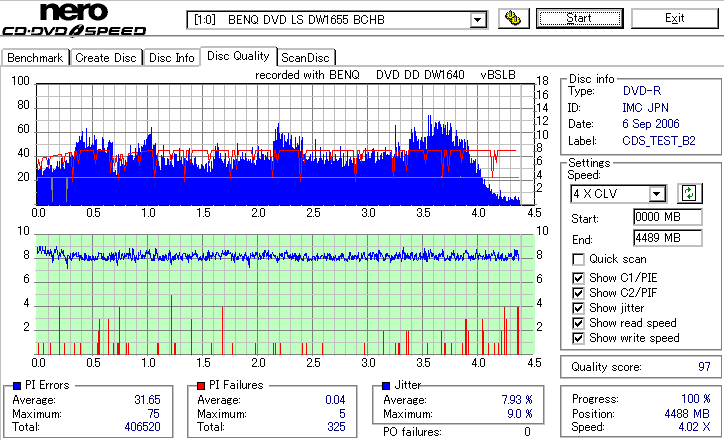Open the Create Disc tab

[x=106, y=58]
